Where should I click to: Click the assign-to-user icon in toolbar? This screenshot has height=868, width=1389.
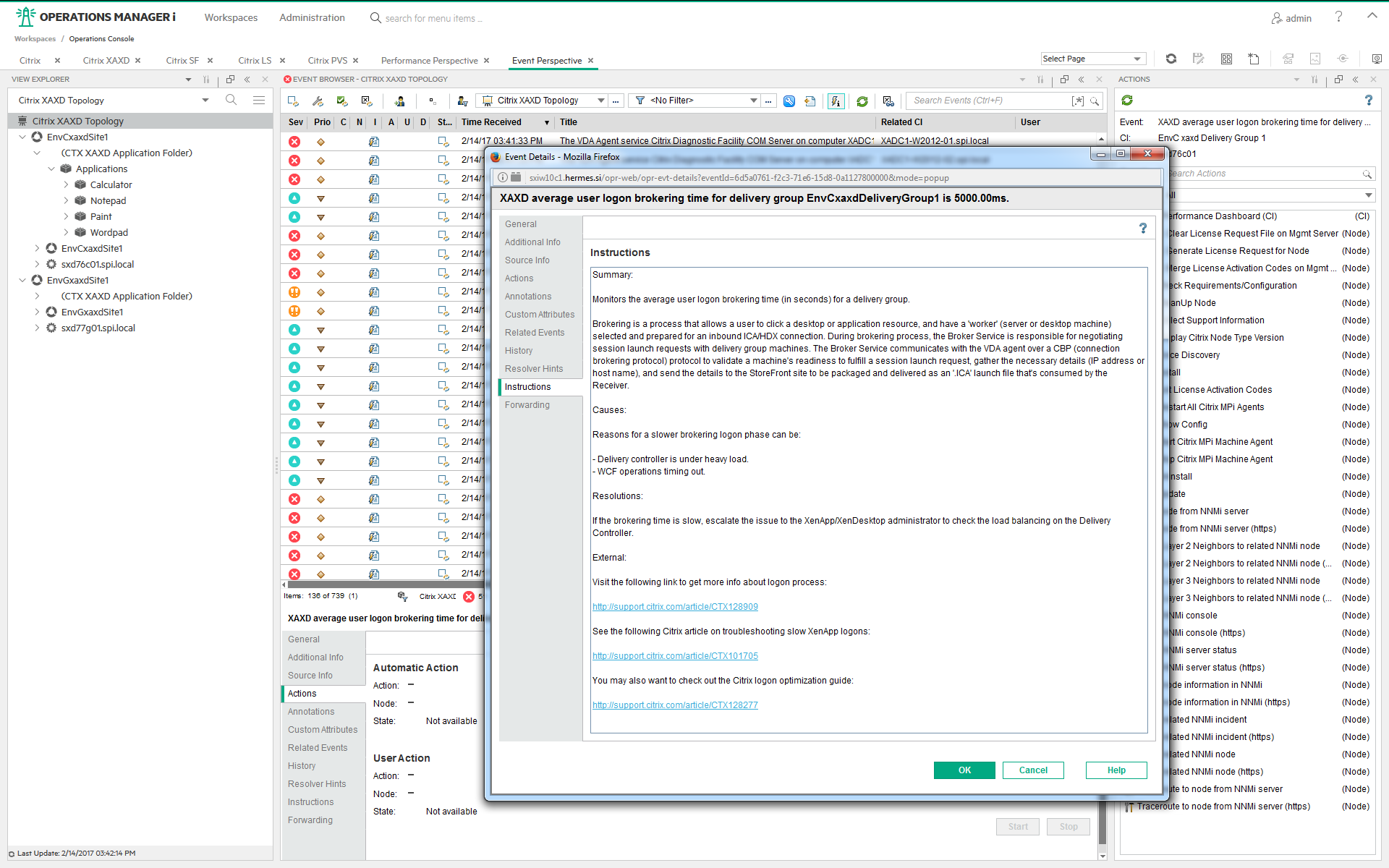click(399, 101)
